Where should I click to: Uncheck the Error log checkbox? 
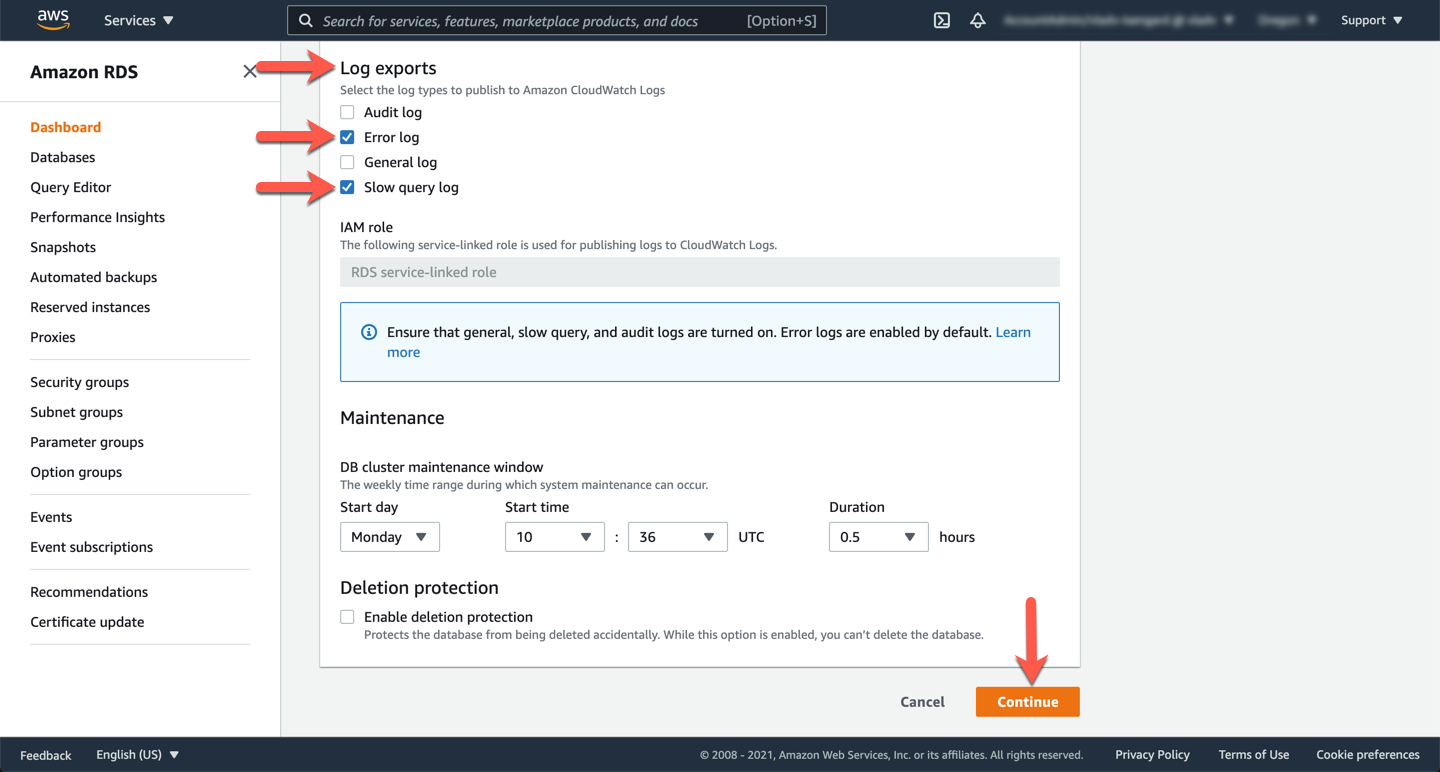tap(347, 137)
